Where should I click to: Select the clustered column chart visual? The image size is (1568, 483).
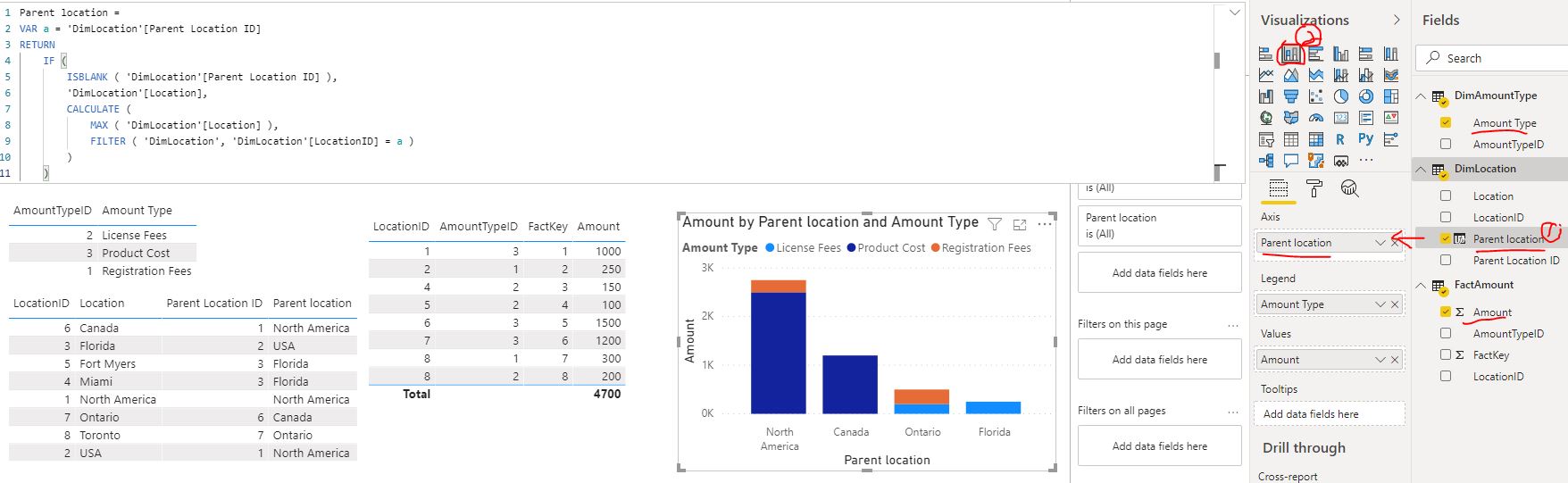[1341, 54]
